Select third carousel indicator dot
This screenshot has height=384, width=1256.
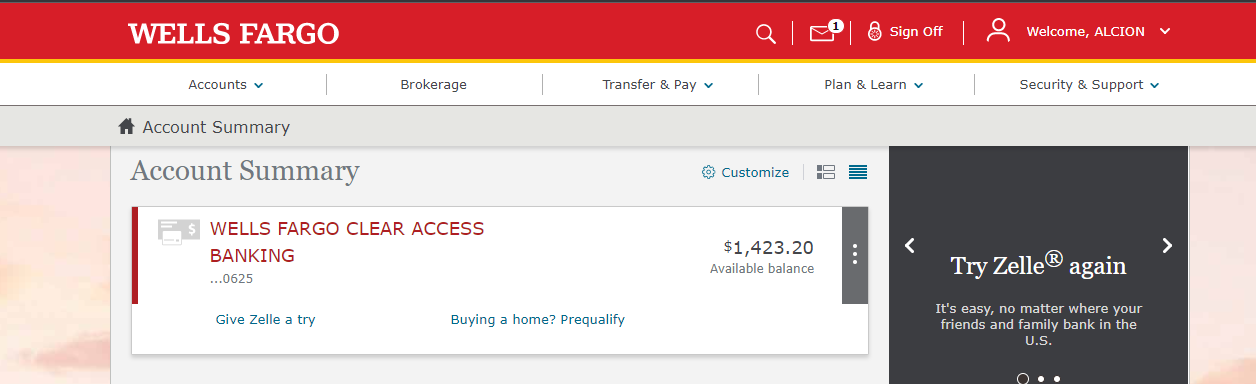[x=1057, y=379]
